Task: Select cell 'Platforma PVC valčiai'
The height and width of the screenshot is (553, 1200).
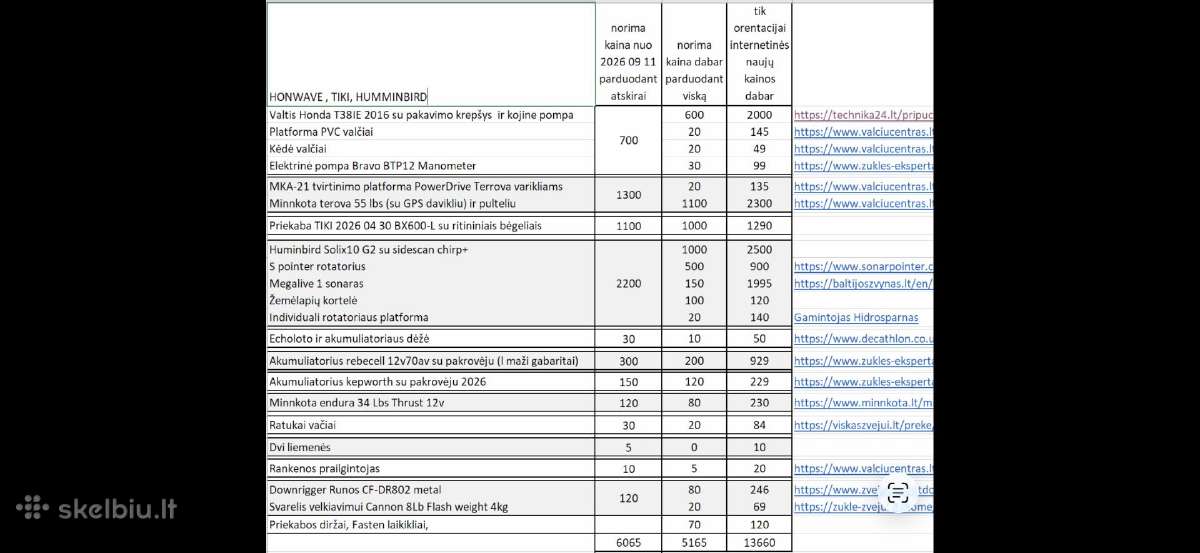Action: point(431,132)
